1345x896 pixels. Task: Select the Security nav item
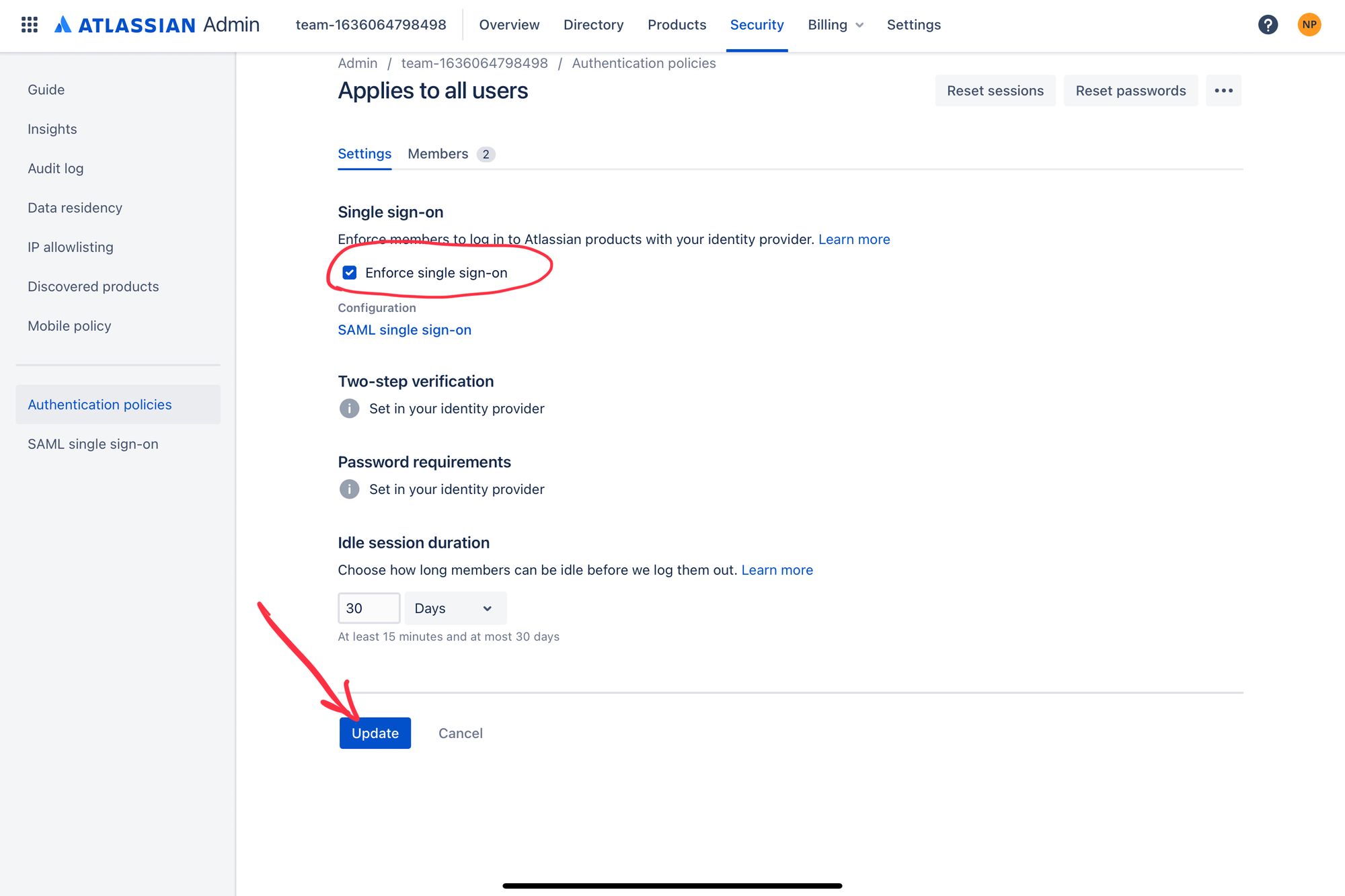tap(757, 25)
